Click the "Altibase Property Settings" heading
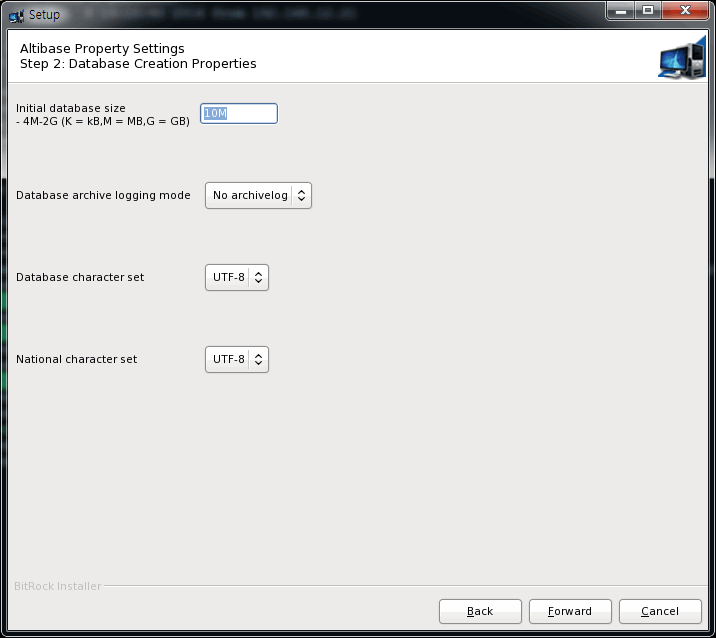 click(x=102, y=48)
